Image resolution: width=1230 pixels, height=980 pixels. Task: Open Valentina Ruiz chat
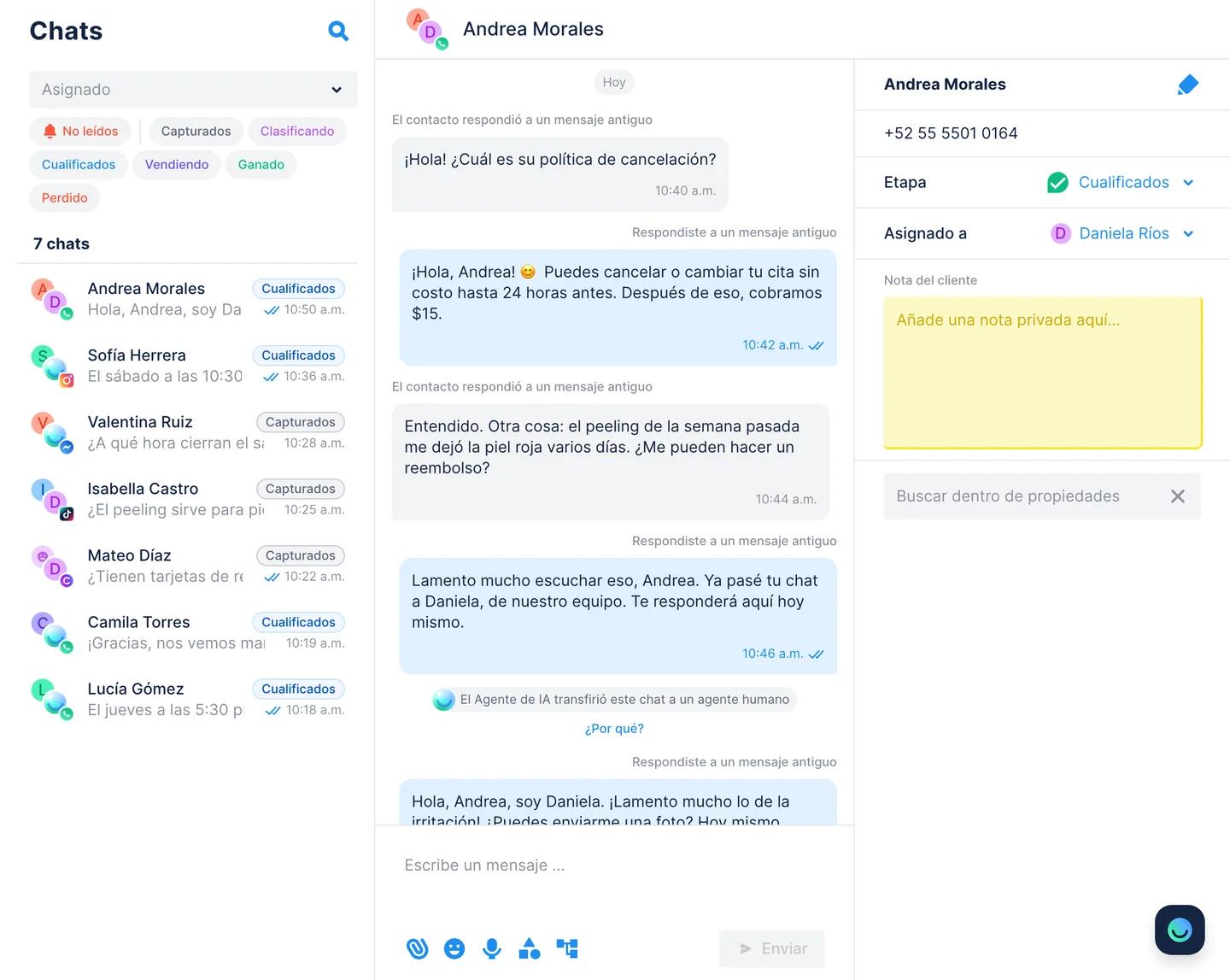click(188, 432)
